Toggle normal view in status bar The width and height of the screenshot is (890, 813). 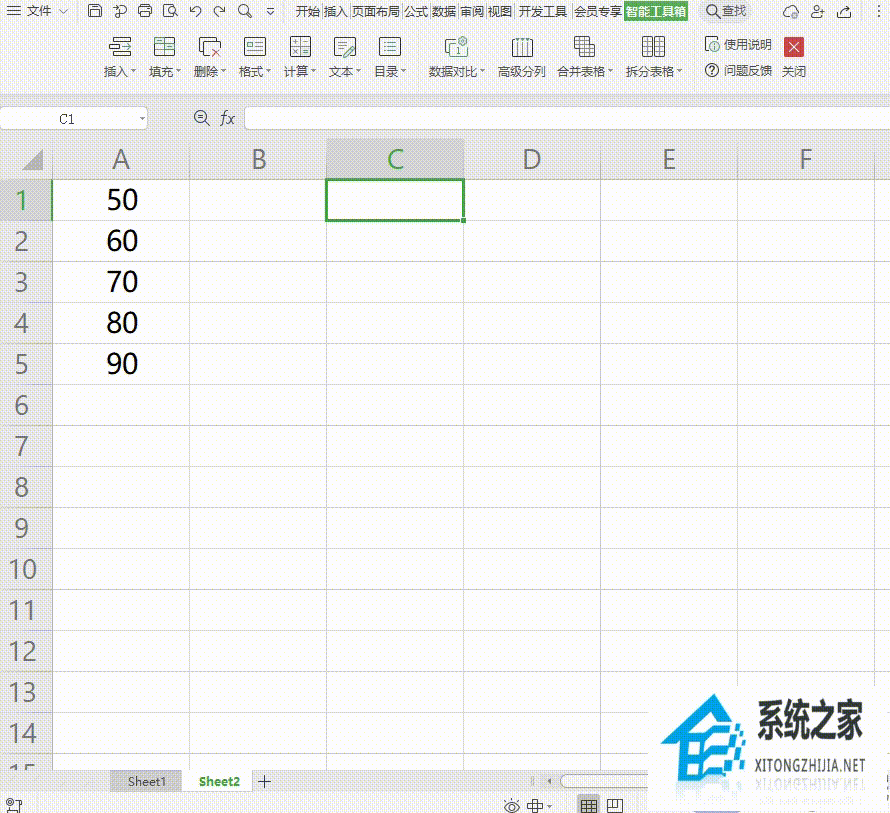(x=588, y=804)
